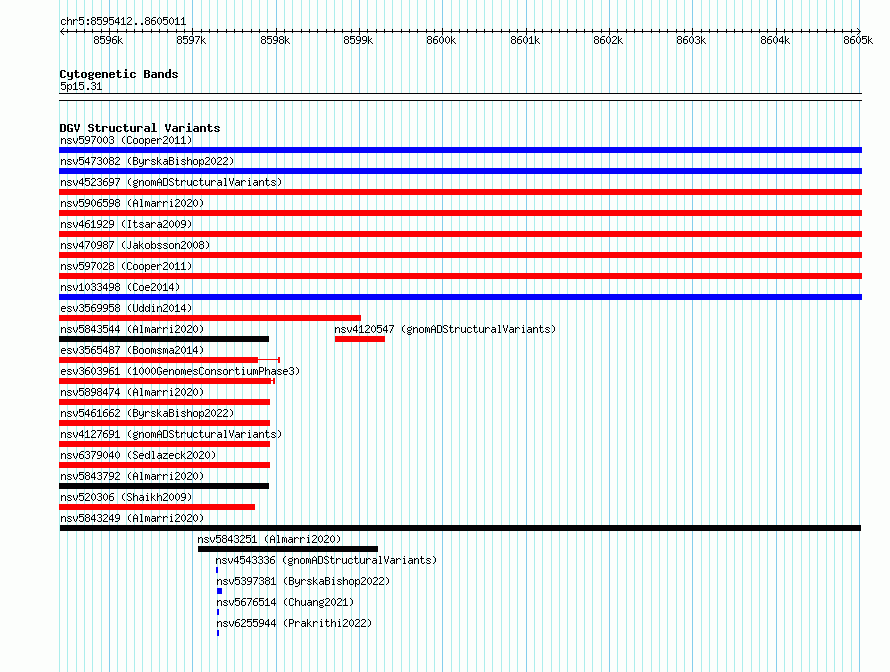Click the black bar under nsv5843792
Image resolution: width=890 pixels, height=672 pixels.
tap(164, 486)
